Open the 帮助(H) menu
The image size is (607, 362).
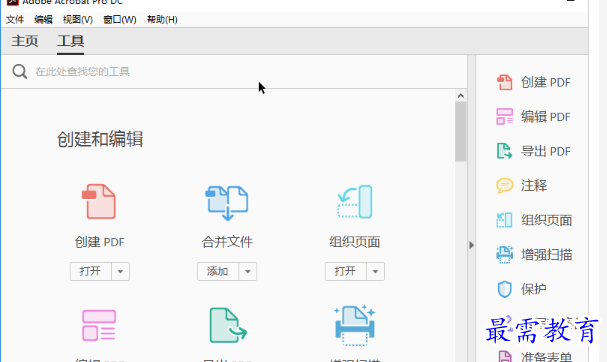click(x=162, y=19)
